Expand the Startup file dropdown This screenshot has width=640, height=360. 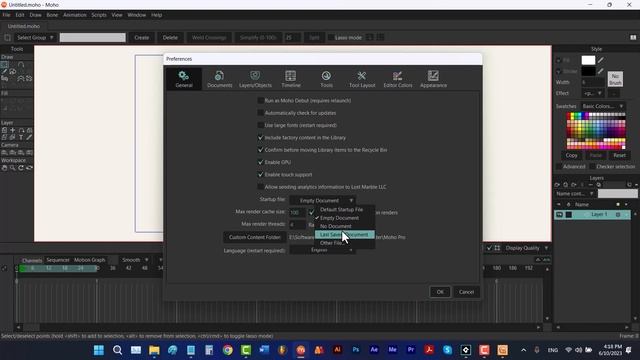[322, 200]
